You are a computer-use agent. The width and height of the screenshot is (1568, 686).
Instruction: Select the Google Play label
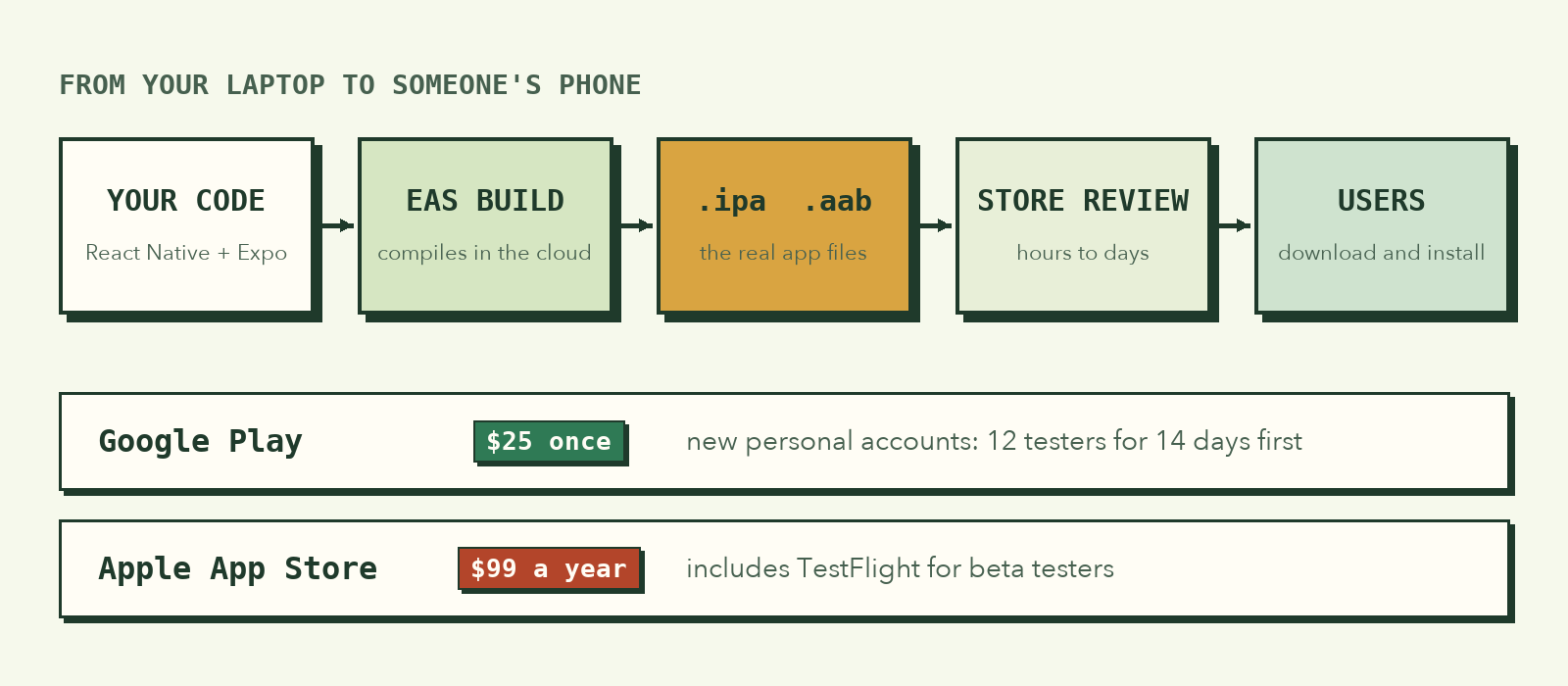point(201,442)
